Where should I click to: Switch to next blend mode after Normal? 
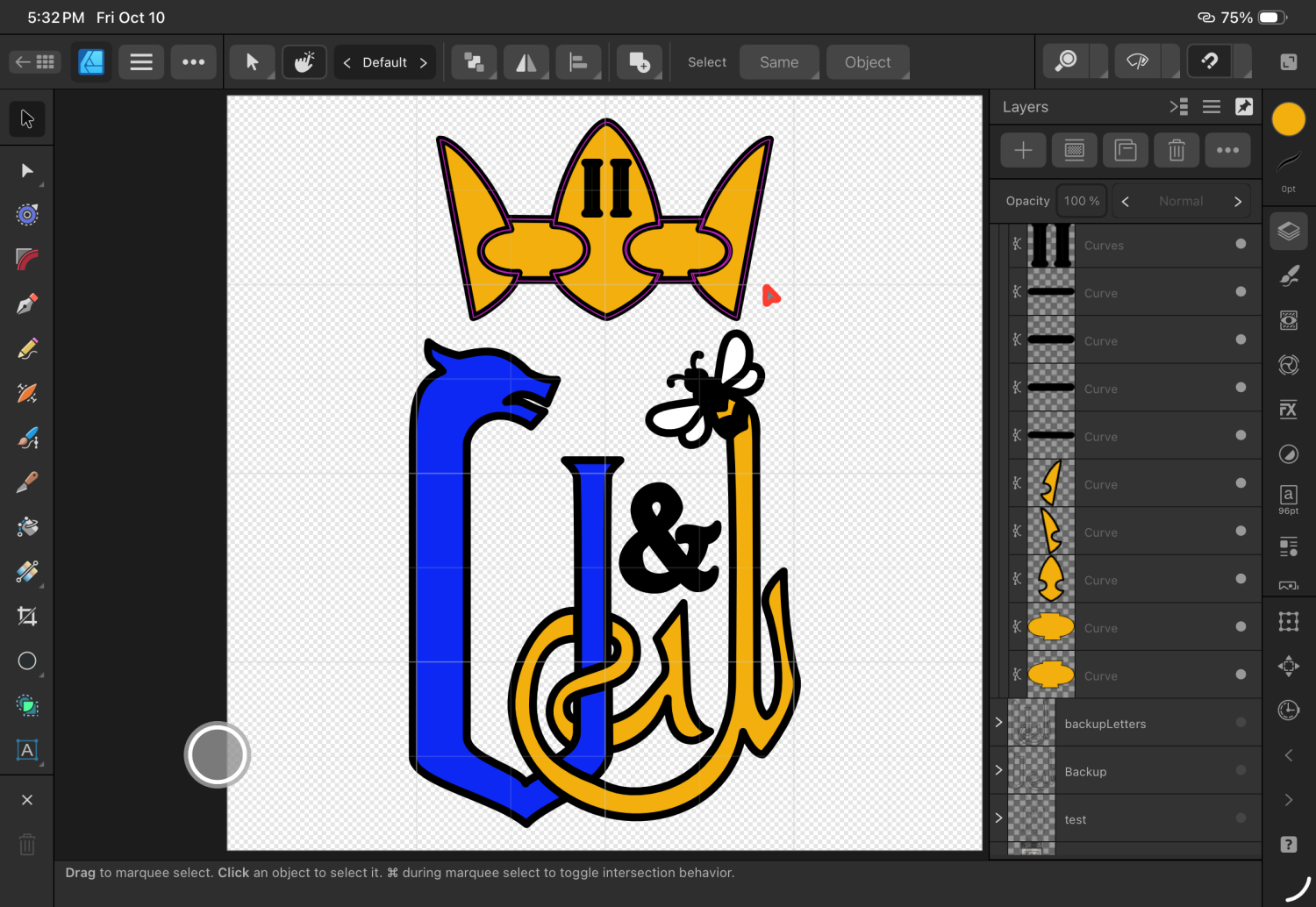[1238, 202]
